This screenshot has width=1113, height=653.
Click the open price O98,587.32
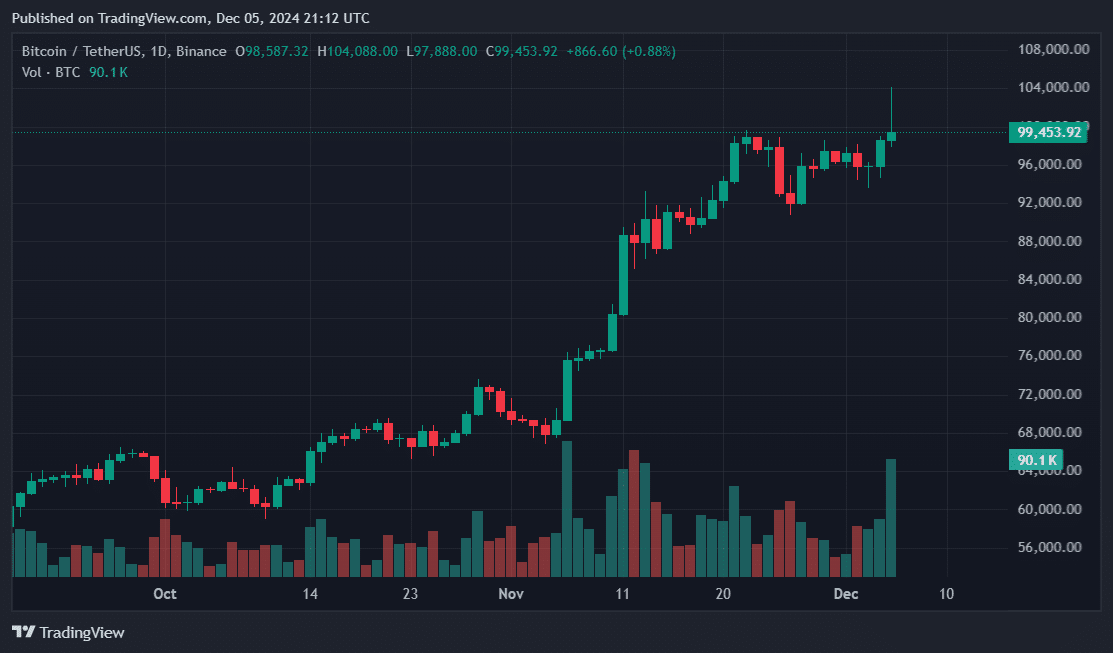[x=272, y=51]
